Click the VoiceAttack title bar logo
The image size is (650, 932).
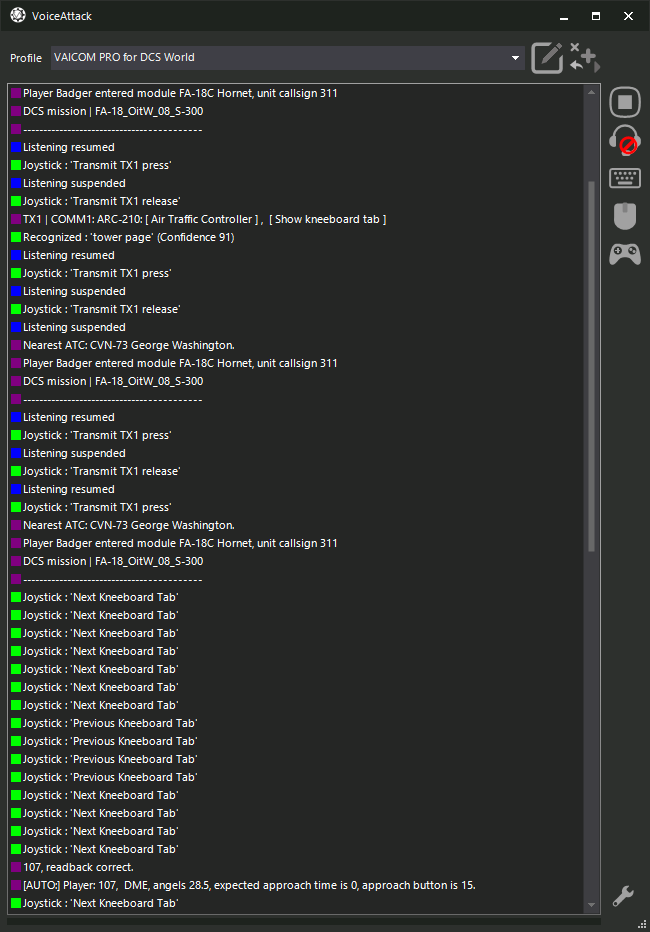(18, 15)
